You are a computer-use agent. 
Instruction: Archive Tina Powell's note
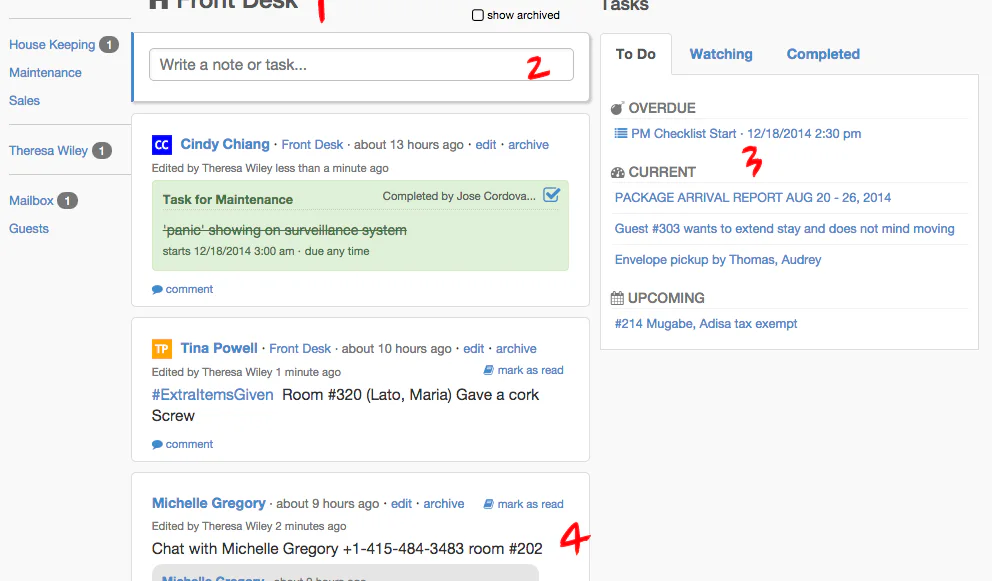(516, 349)
